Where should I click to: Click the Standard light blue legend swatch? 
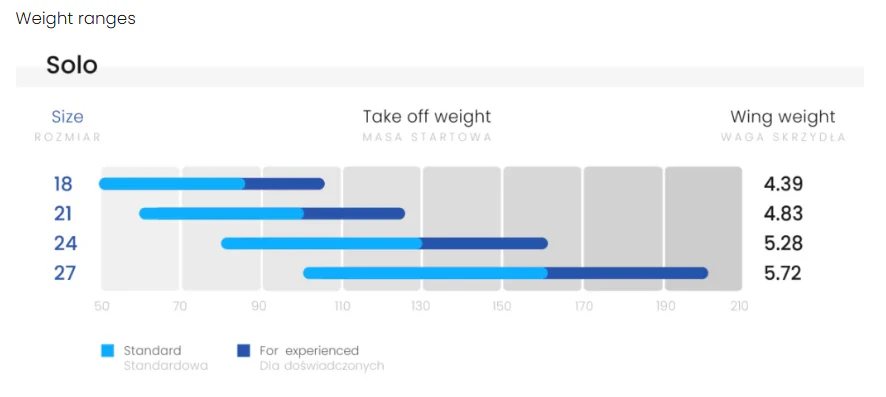(107, 351)
